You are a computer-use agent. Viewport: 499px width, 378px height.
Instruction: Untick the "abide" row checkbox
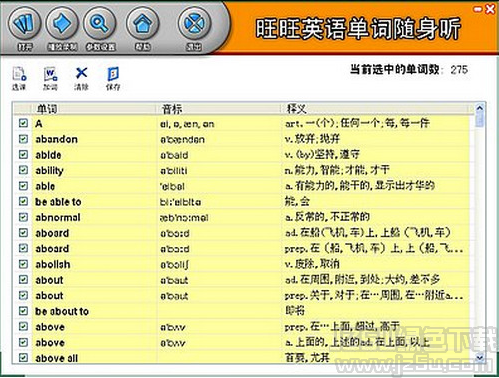pyautogui.click(x=23, y=154)
